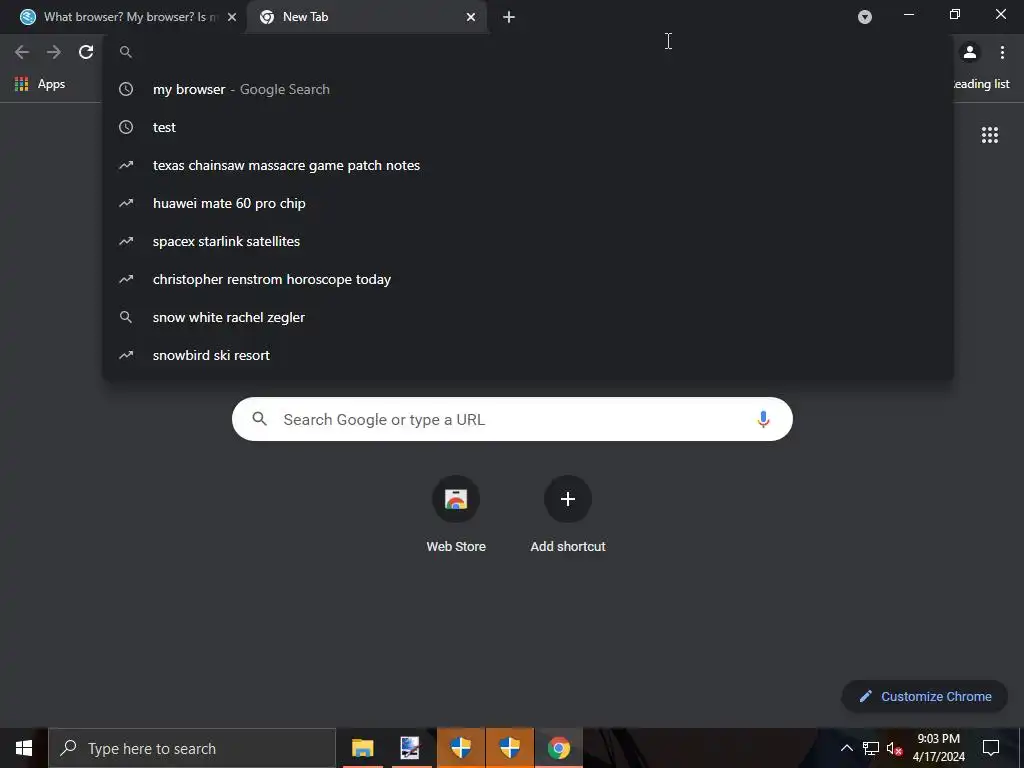Open the taskbar clock showing 9:03 PM
This screenshot has height=768, width=1024.
[938, 748]
